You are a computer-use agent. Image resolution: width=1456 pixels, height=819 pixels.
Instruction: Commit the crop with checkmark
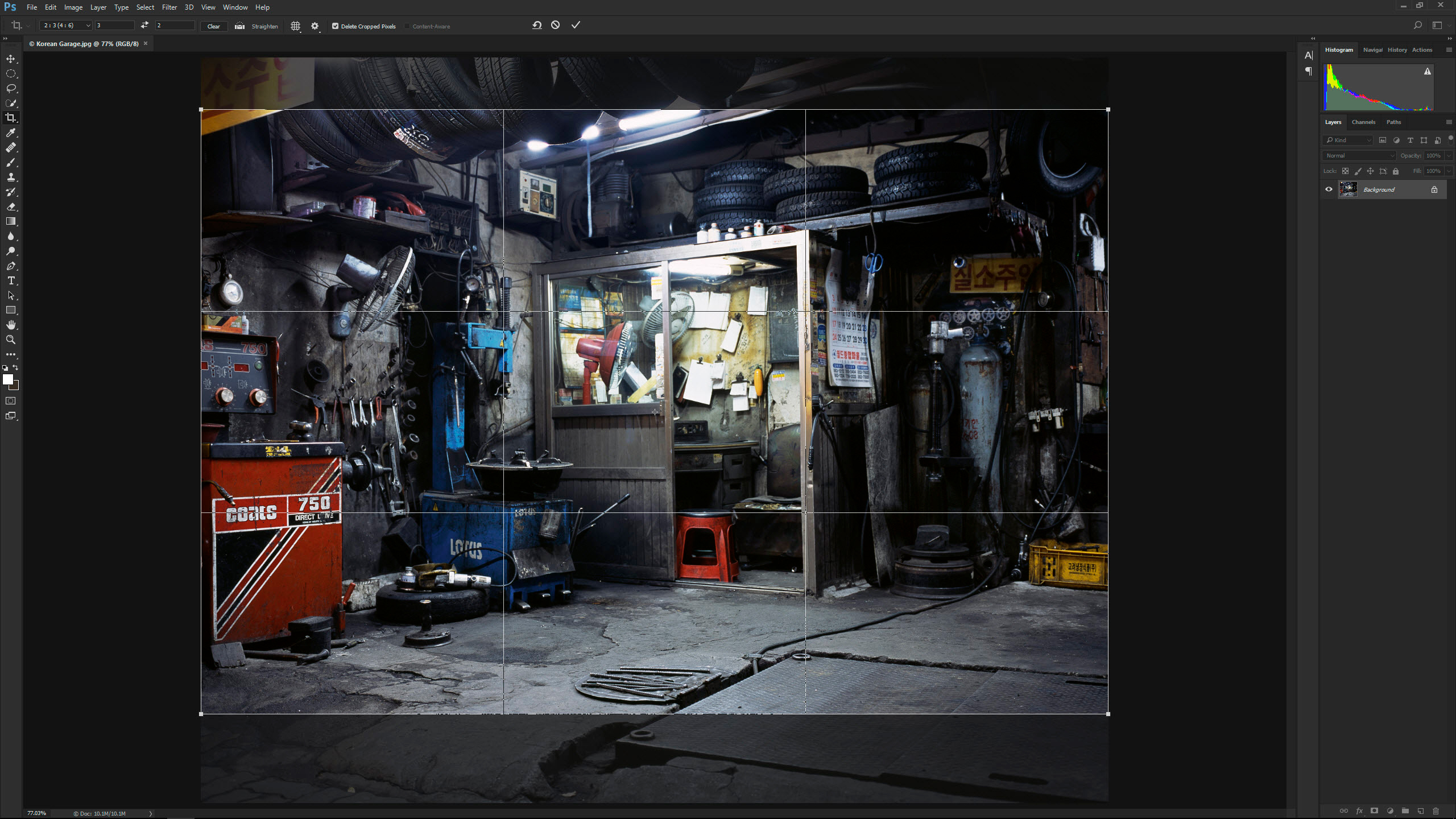576,25
